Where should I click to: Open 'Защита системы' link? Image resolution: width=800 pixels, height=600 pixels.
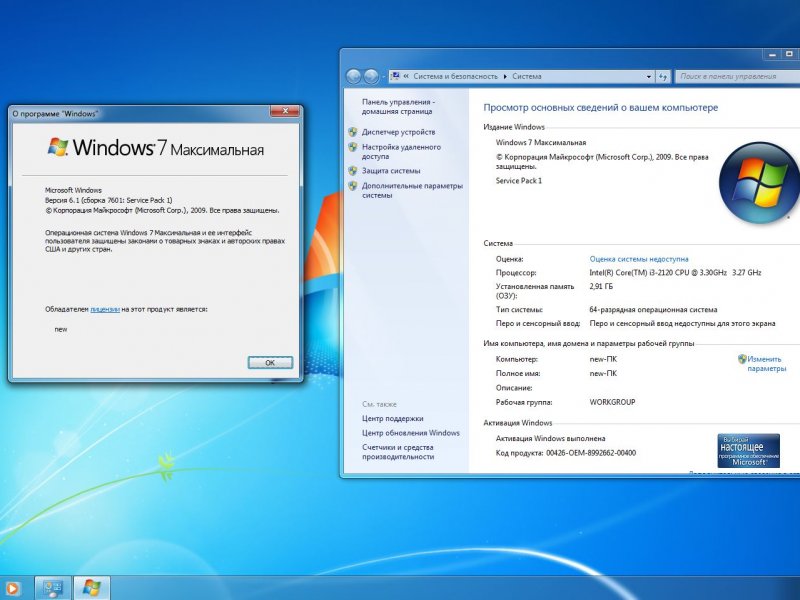tap(391, 171)
